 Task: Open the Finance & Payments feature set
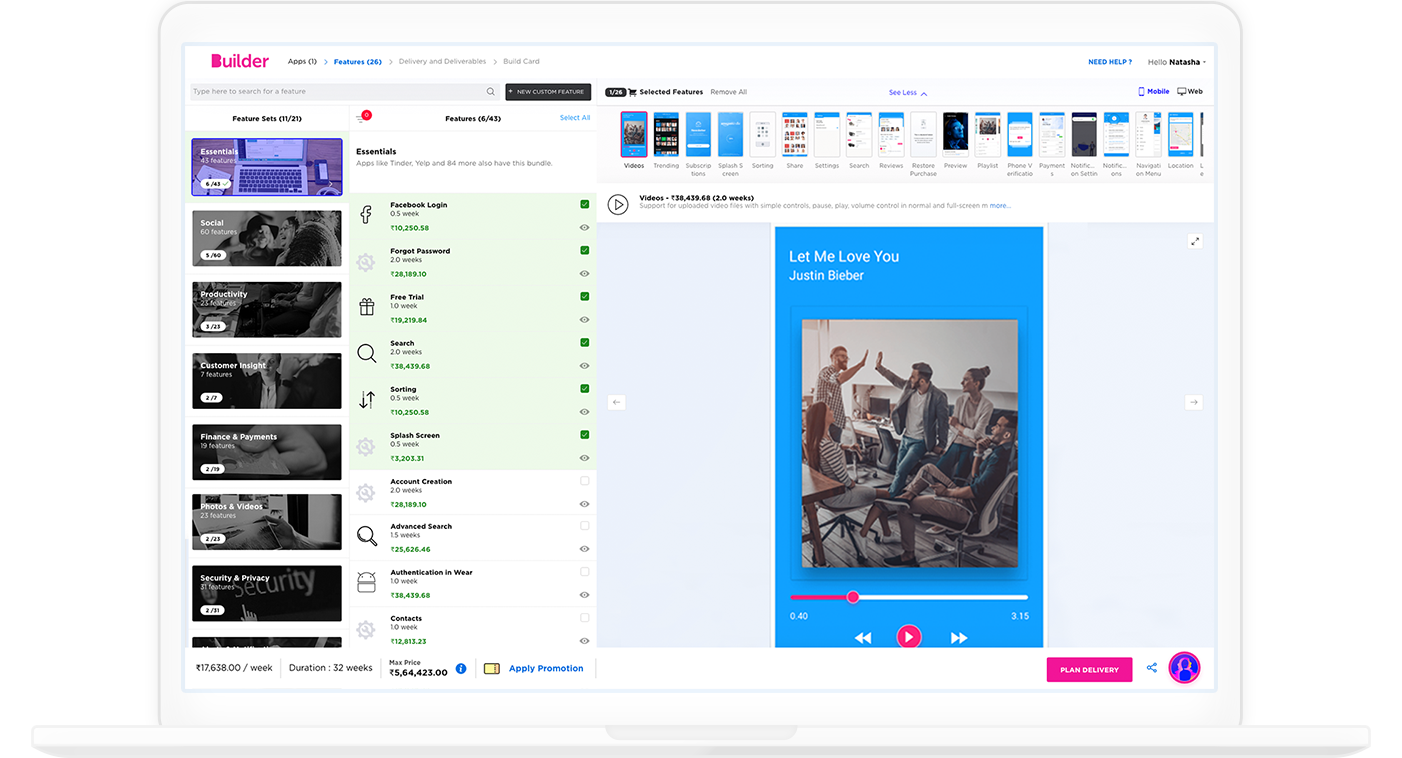click(266, 452)
